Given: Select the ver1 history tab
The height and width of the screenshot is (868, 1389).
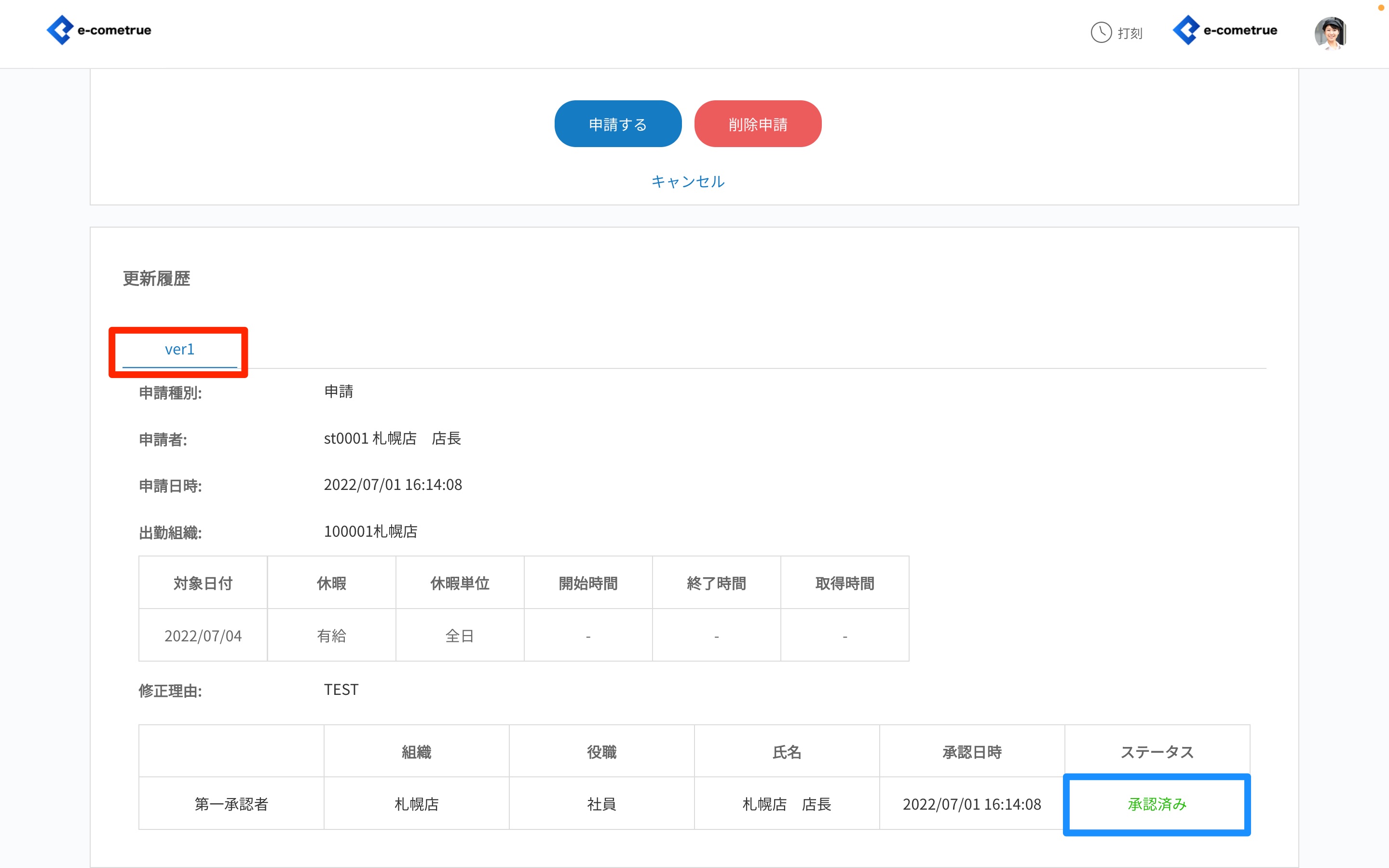Looking at the screenshot, I should pyautogui.click(x=179, y=350).
